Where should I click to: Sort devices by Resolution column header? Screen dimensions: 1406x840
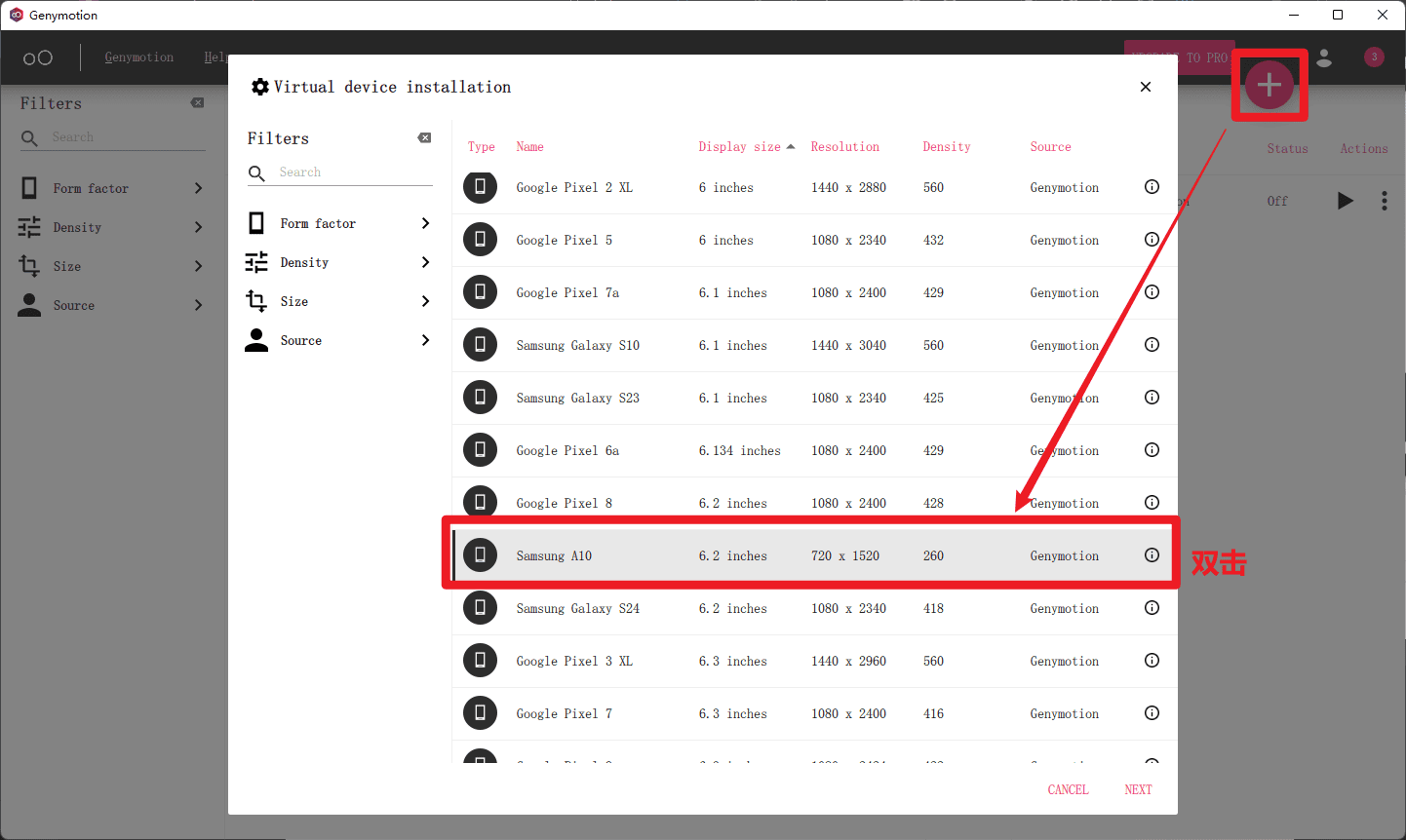[x=844, y=147]
